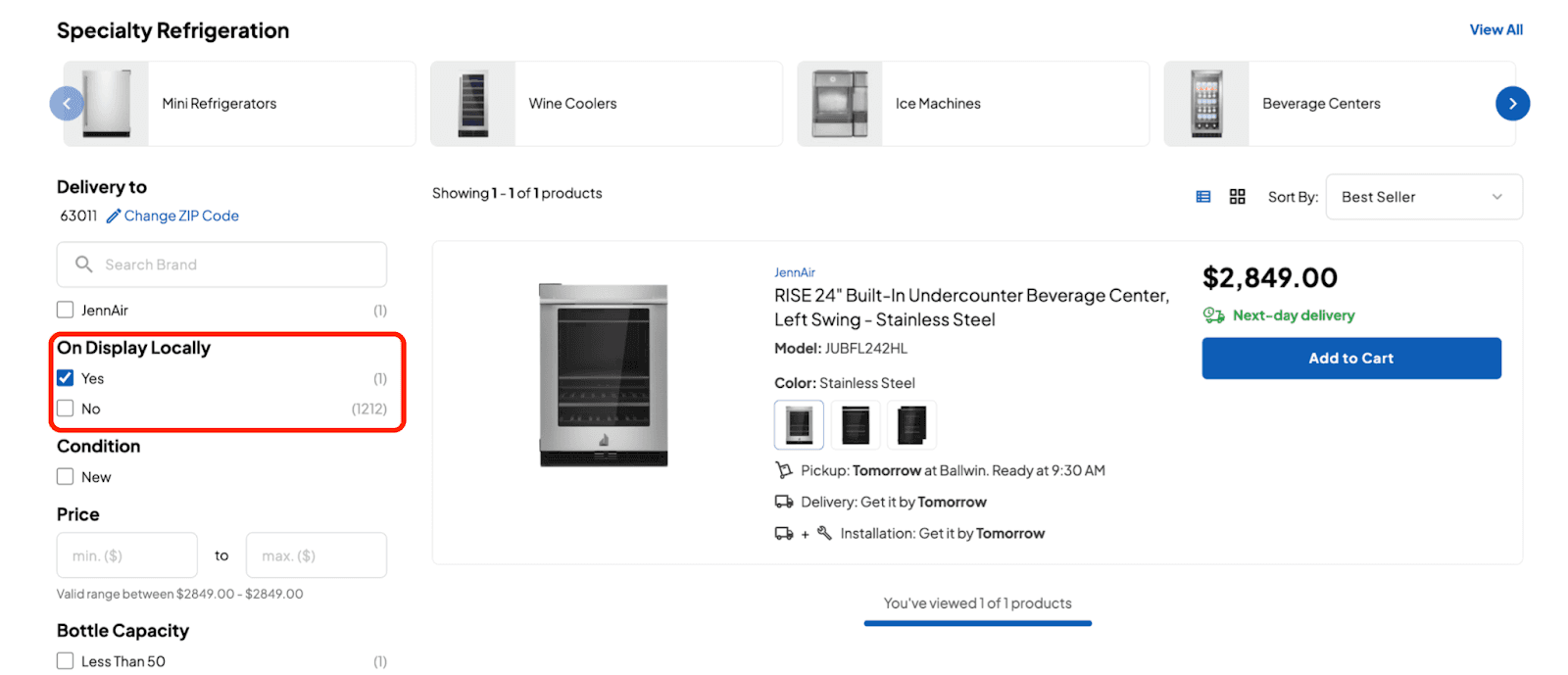Screen dimensions: 1568x675
Task: Check the JennAir brand checkbox
Action: (66, 310)
